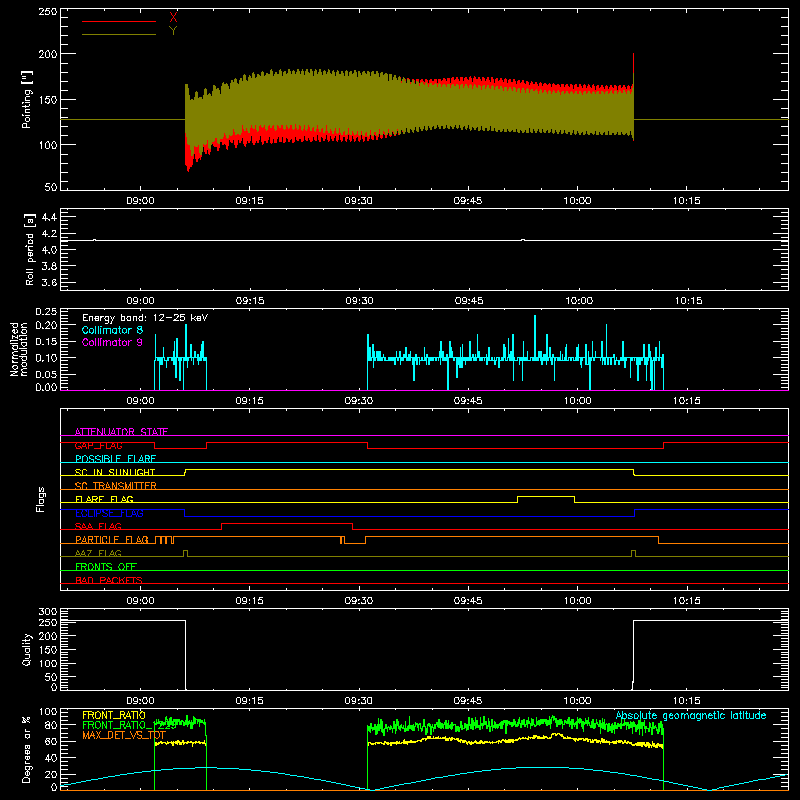The height and width of the screenshot is (800, 800).
Task: Click the red X legend line
Action: [x=119, y=21]
